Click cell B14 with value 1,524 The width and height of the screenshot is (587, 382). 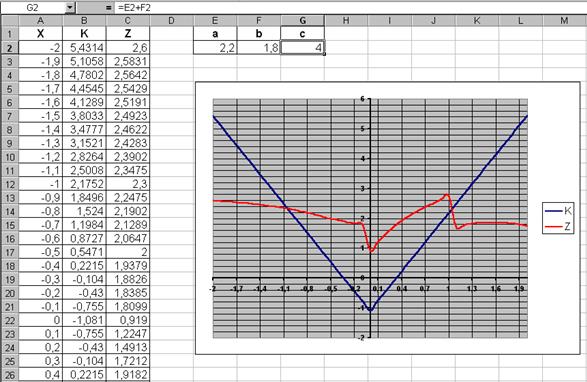84,211
